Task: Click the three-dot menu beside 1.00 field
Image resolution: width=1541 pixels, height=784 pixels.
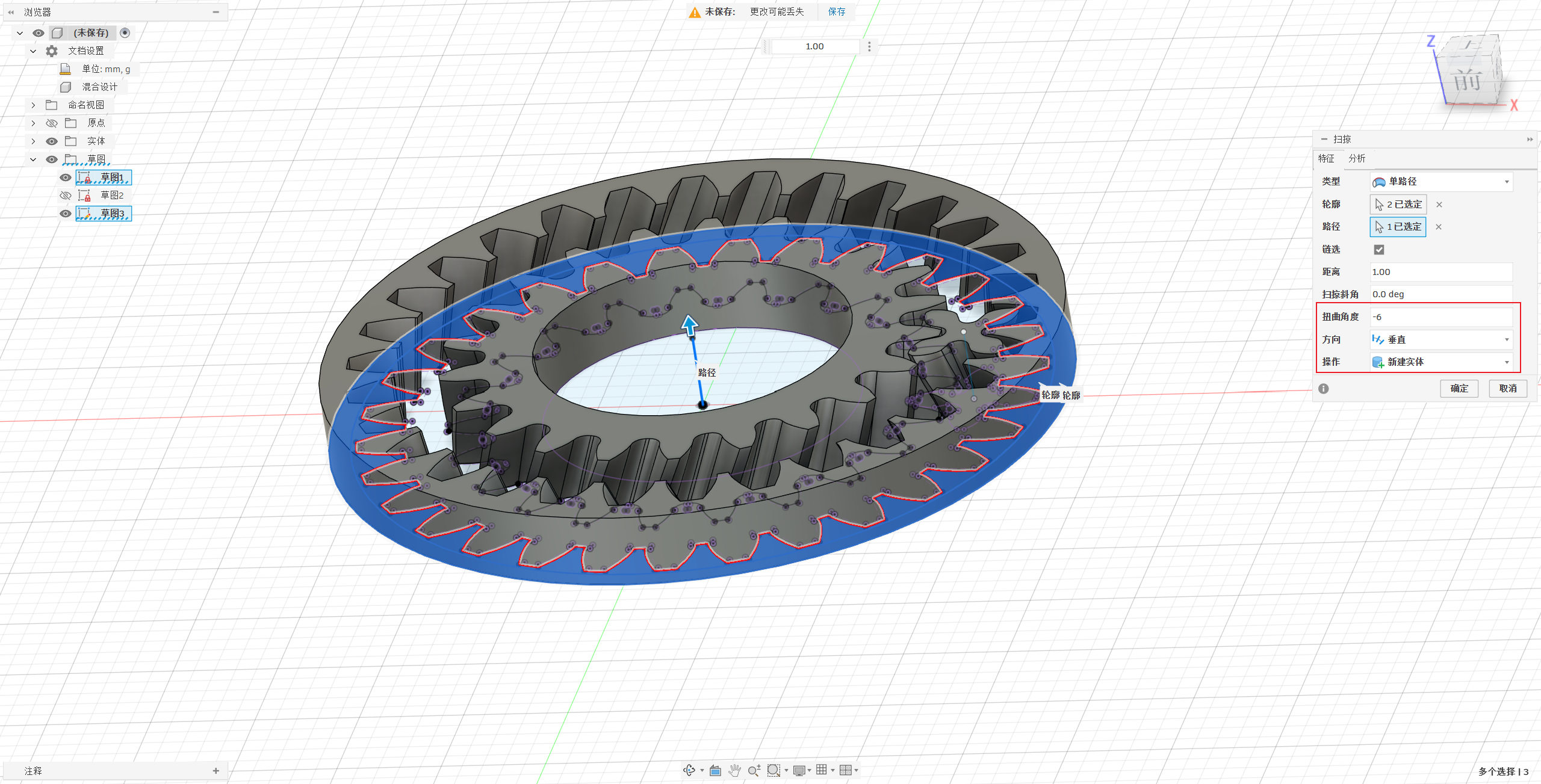Action: click(869, 47)
